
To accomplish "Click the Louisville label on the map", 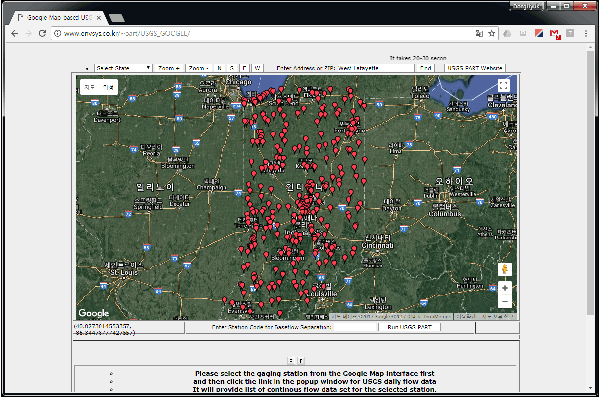I will coord(322,294).
